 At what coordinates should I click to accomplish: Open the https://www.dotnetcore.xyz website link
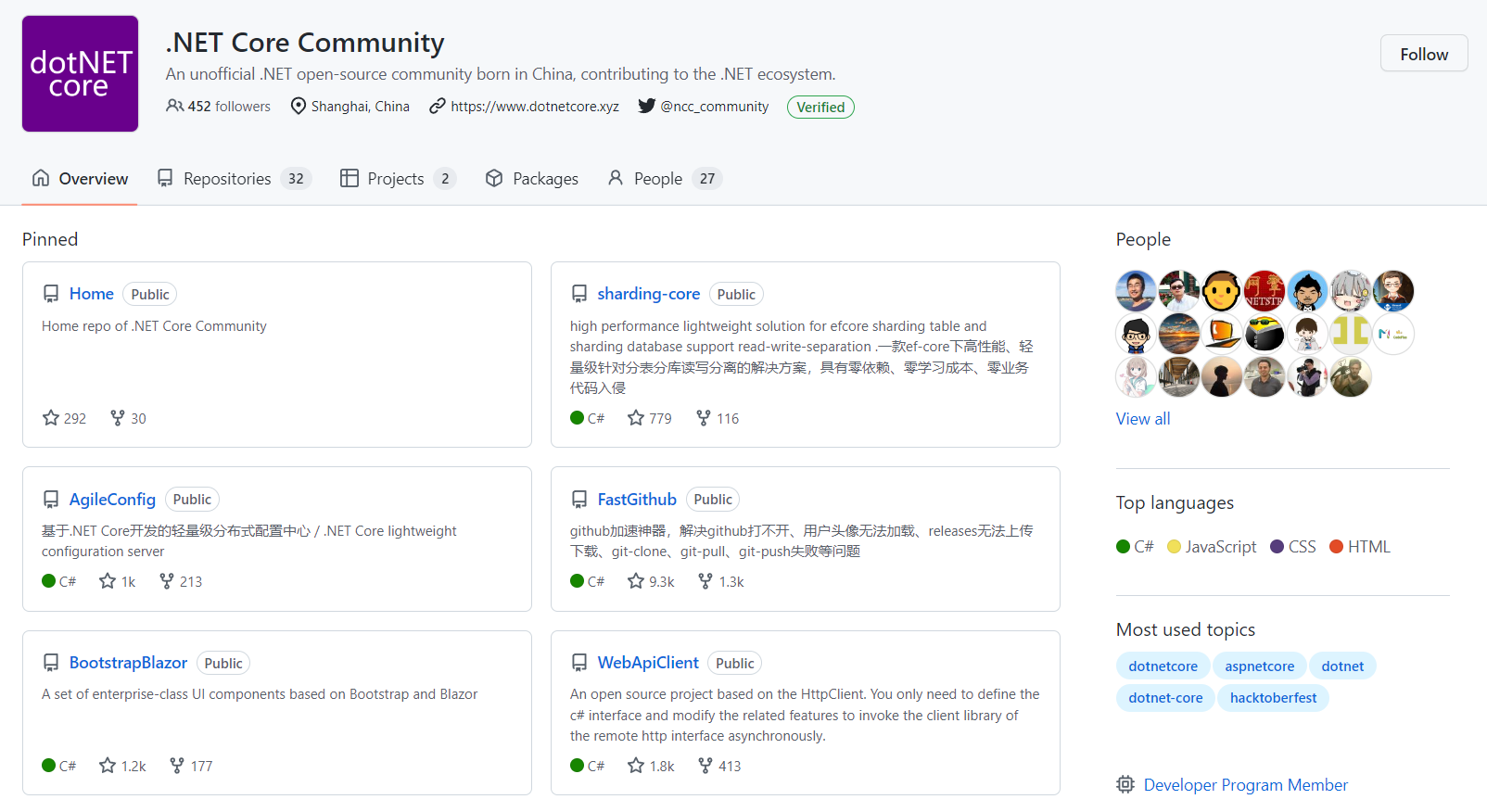coord(535,107)
